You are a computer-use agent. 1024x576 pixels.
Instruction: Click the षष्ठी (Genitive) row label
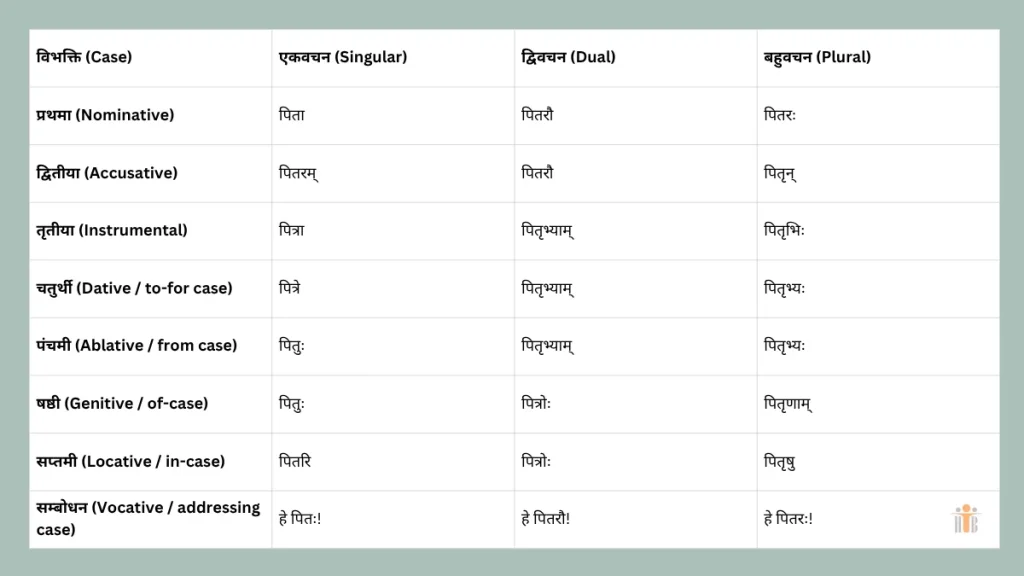122,404
